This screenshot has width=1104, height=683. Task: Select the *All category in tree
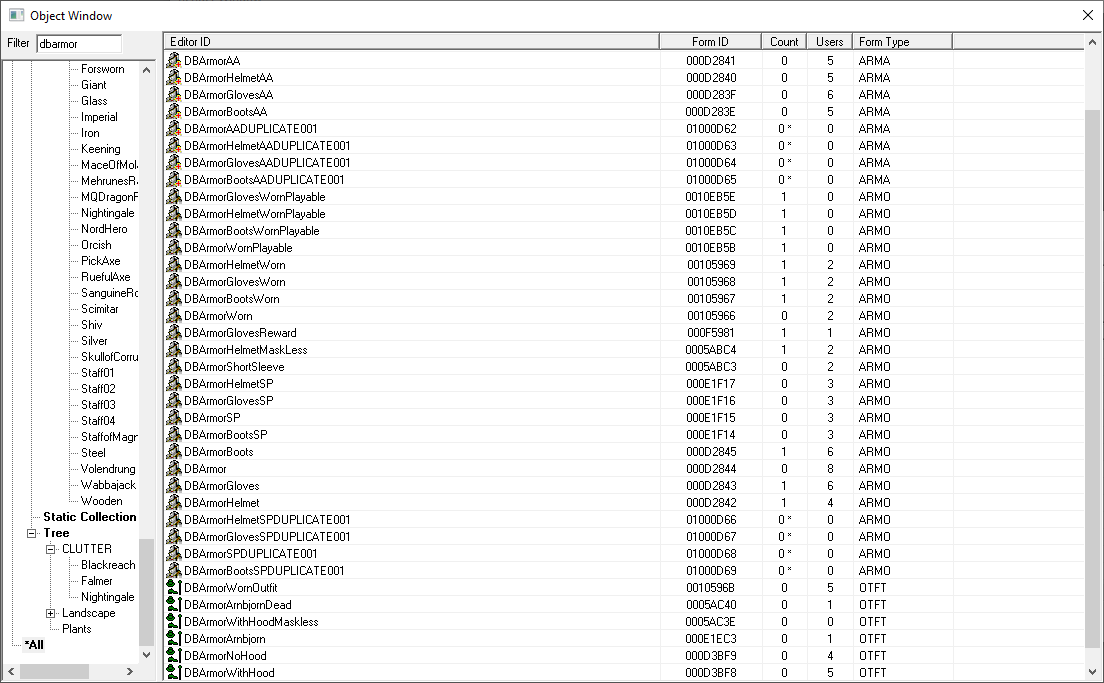tap(33, 645)
